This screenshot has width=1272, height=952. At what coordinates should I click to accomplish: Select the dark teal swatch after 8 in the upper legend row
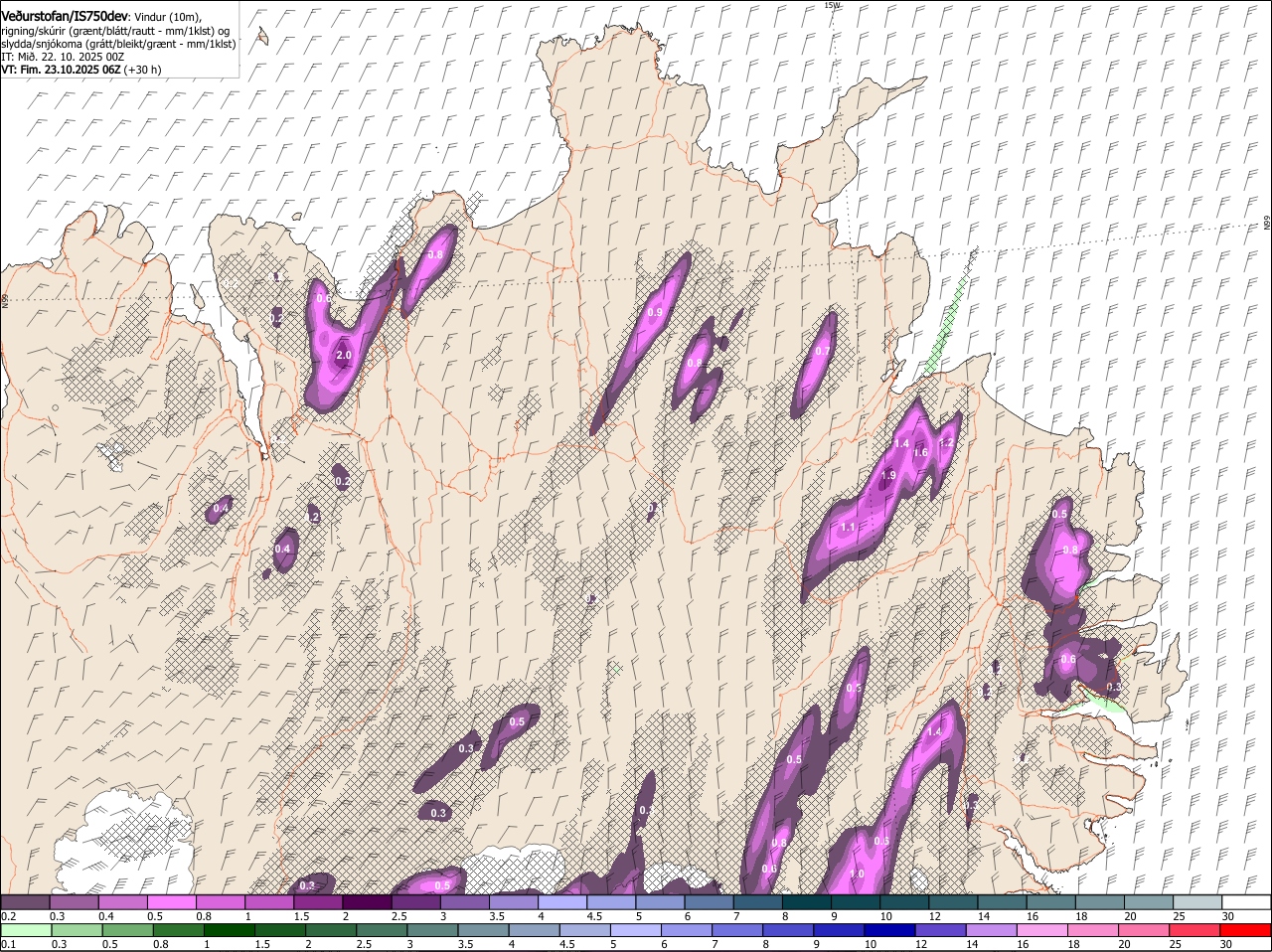807,902
